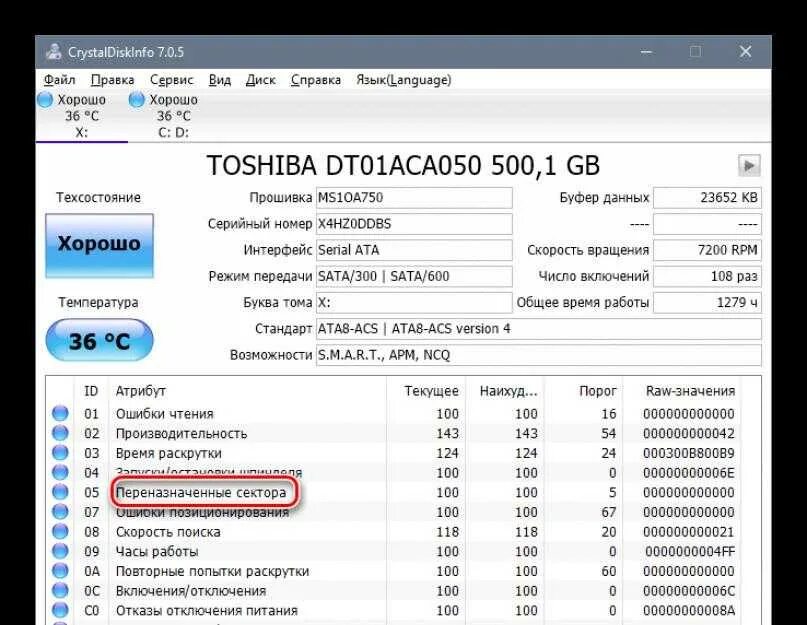Click the drive letter field X:
The image size is (807, 625).
click(414, 303)
